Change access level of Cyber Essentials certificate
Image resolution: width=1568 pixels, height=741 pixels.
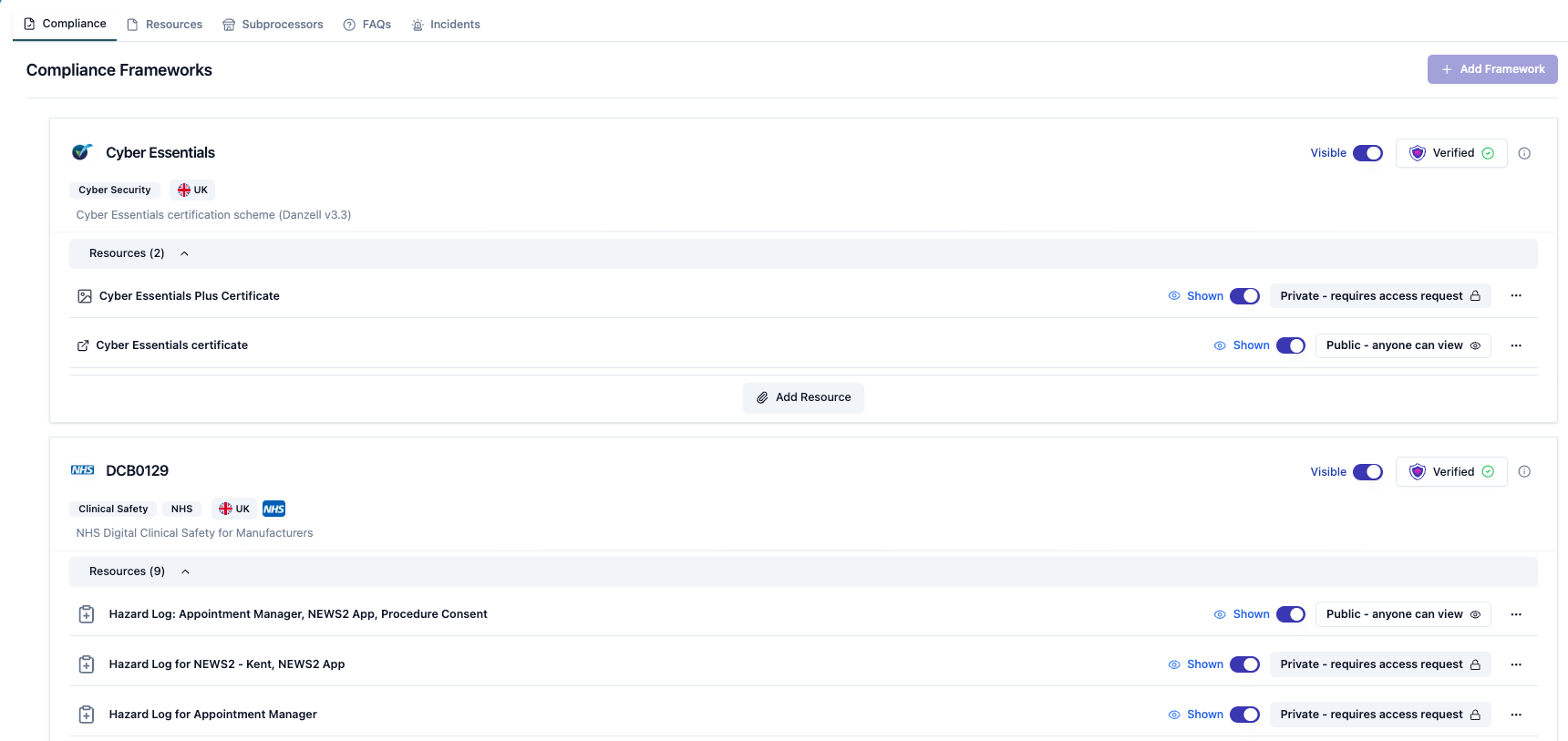(1403, 345)
